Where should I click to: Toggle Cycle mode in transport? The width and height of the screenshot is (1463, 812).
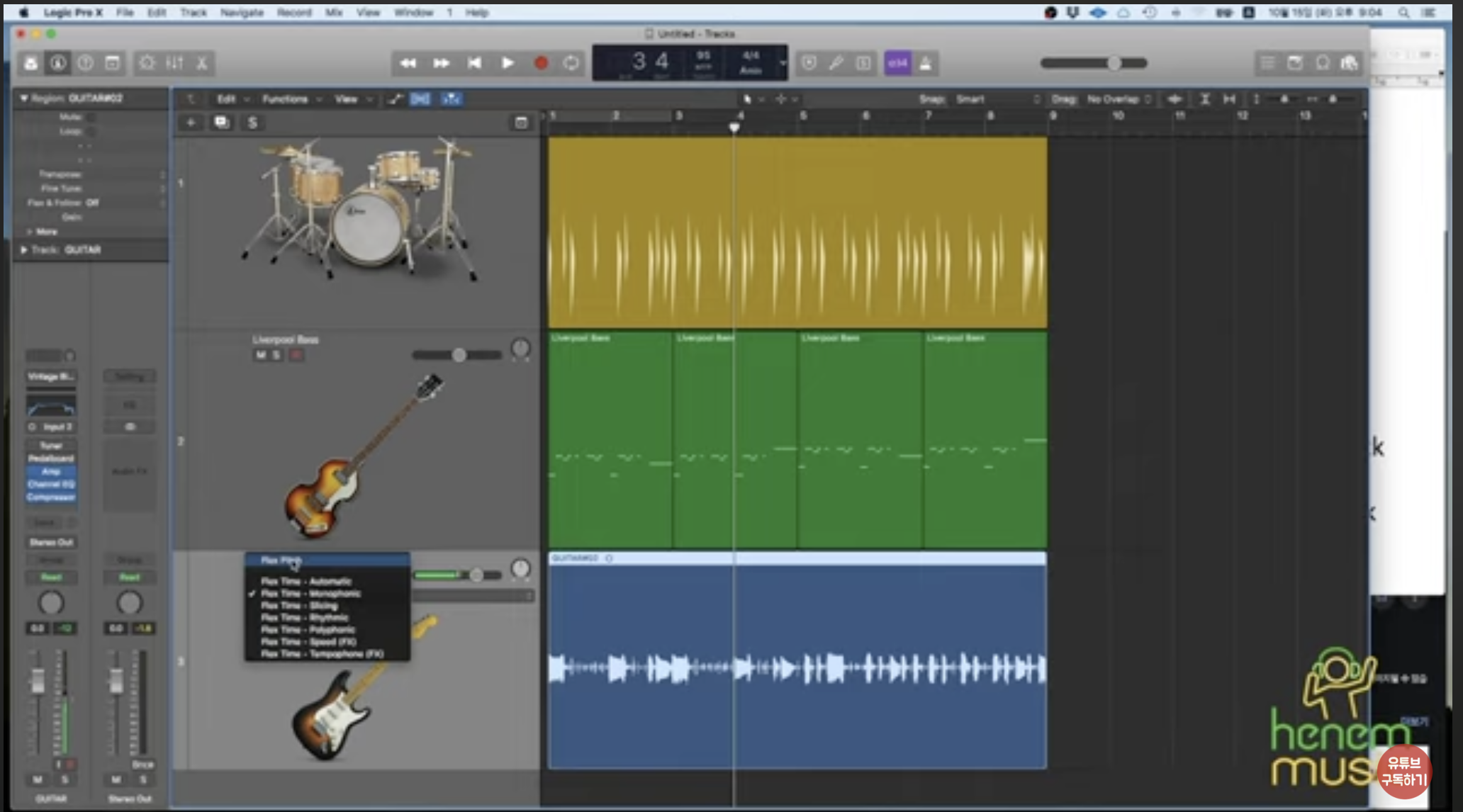(571, 63)
